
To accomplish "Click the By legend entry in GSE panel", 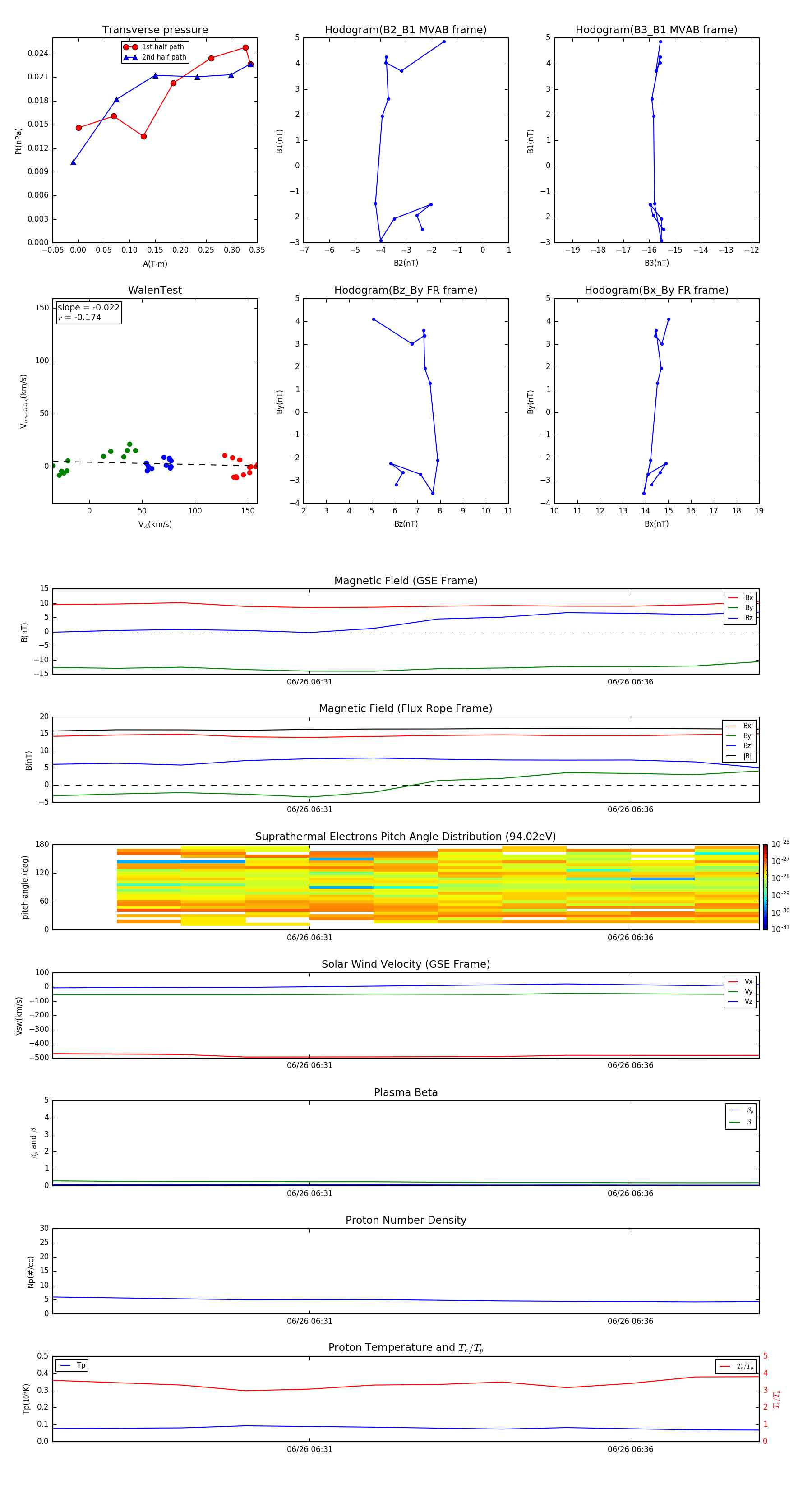I will tap(740, 608).
